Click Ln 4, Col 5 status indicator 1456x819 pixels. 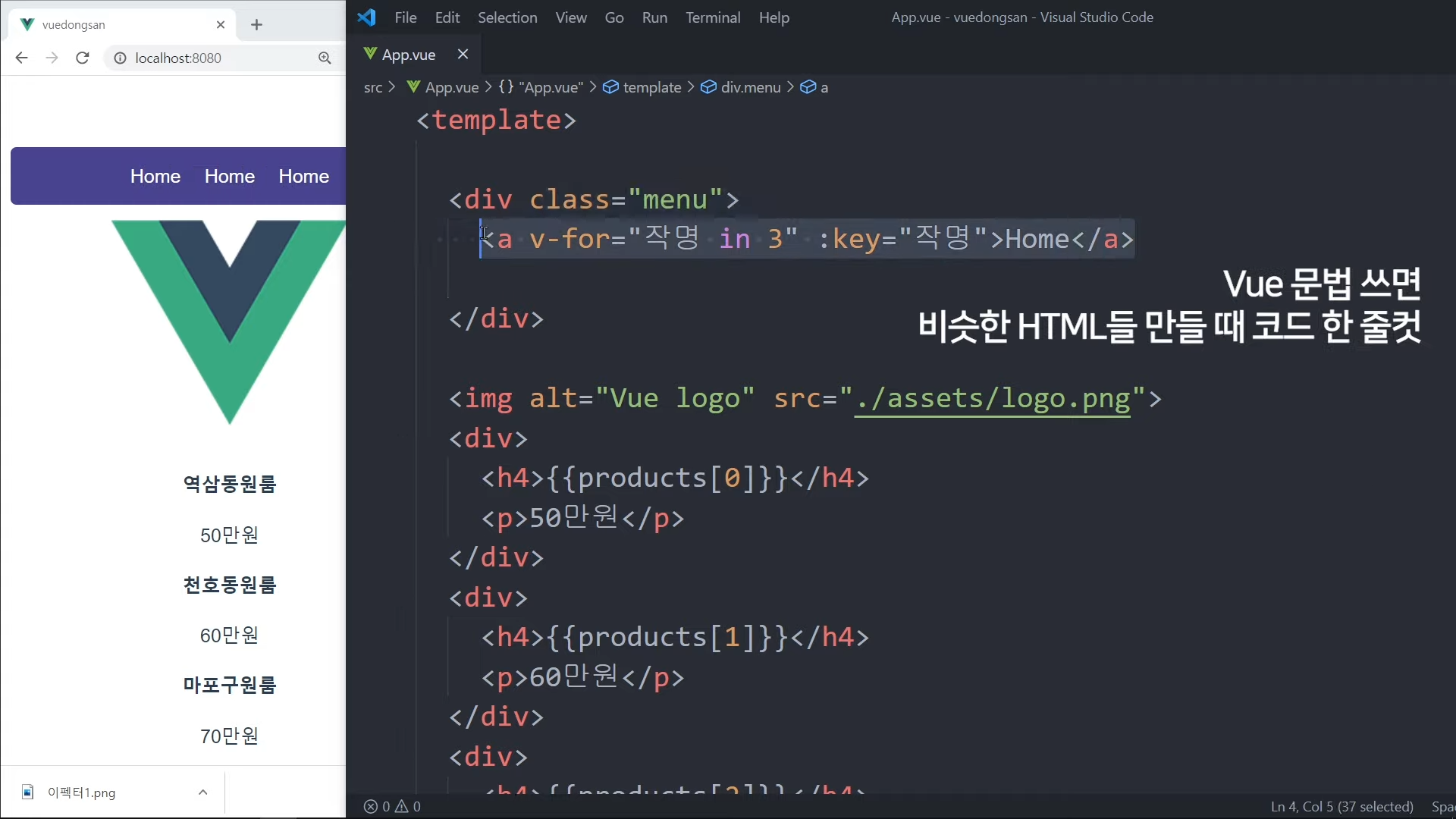pos(1341,806)
